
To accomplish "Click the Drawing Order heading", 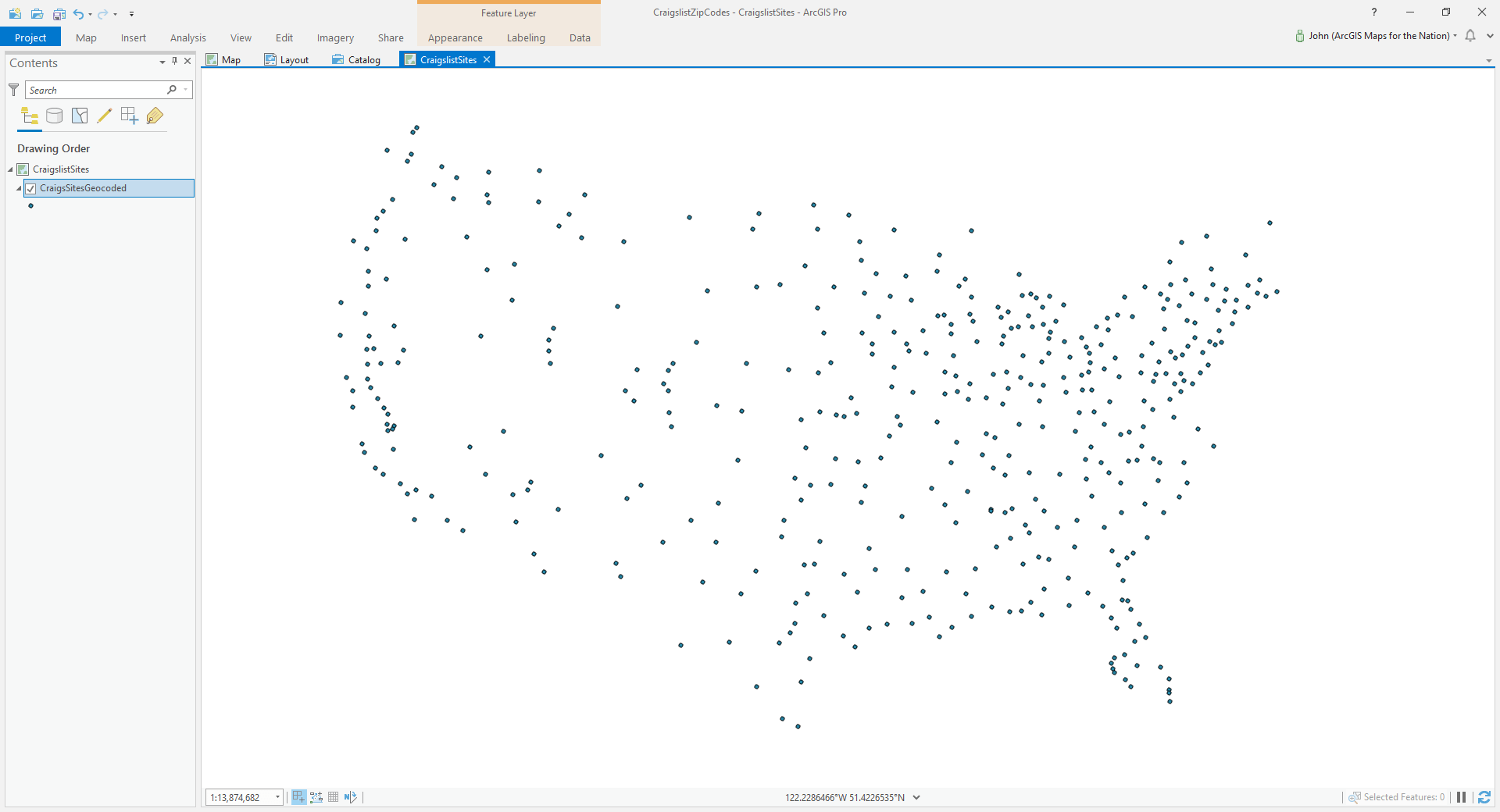I will click(54, 148).
